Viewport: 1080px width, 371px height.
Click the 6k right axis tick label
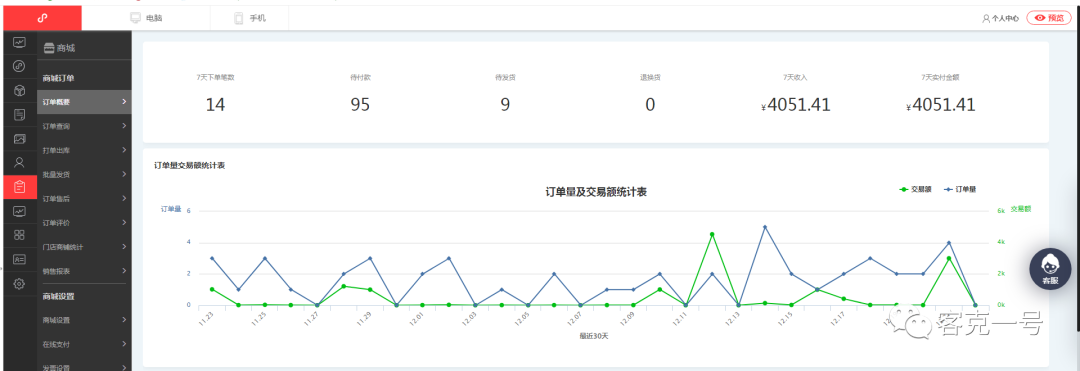point(1001,211)
